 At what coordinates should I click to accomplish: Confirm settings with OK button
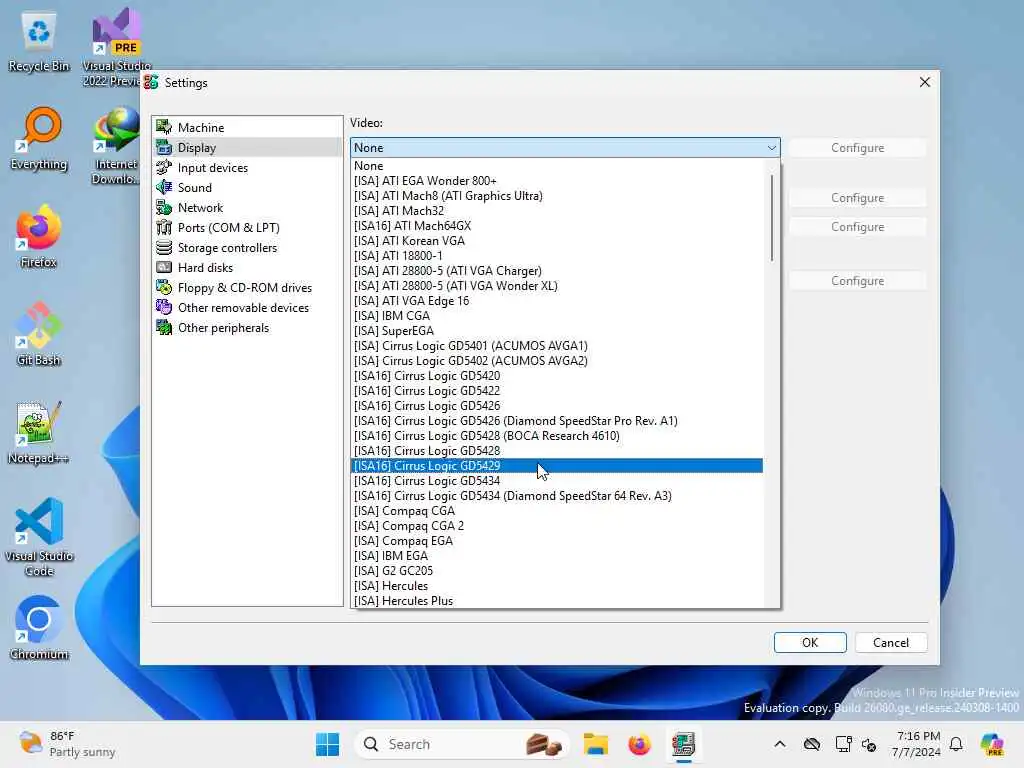810,643
